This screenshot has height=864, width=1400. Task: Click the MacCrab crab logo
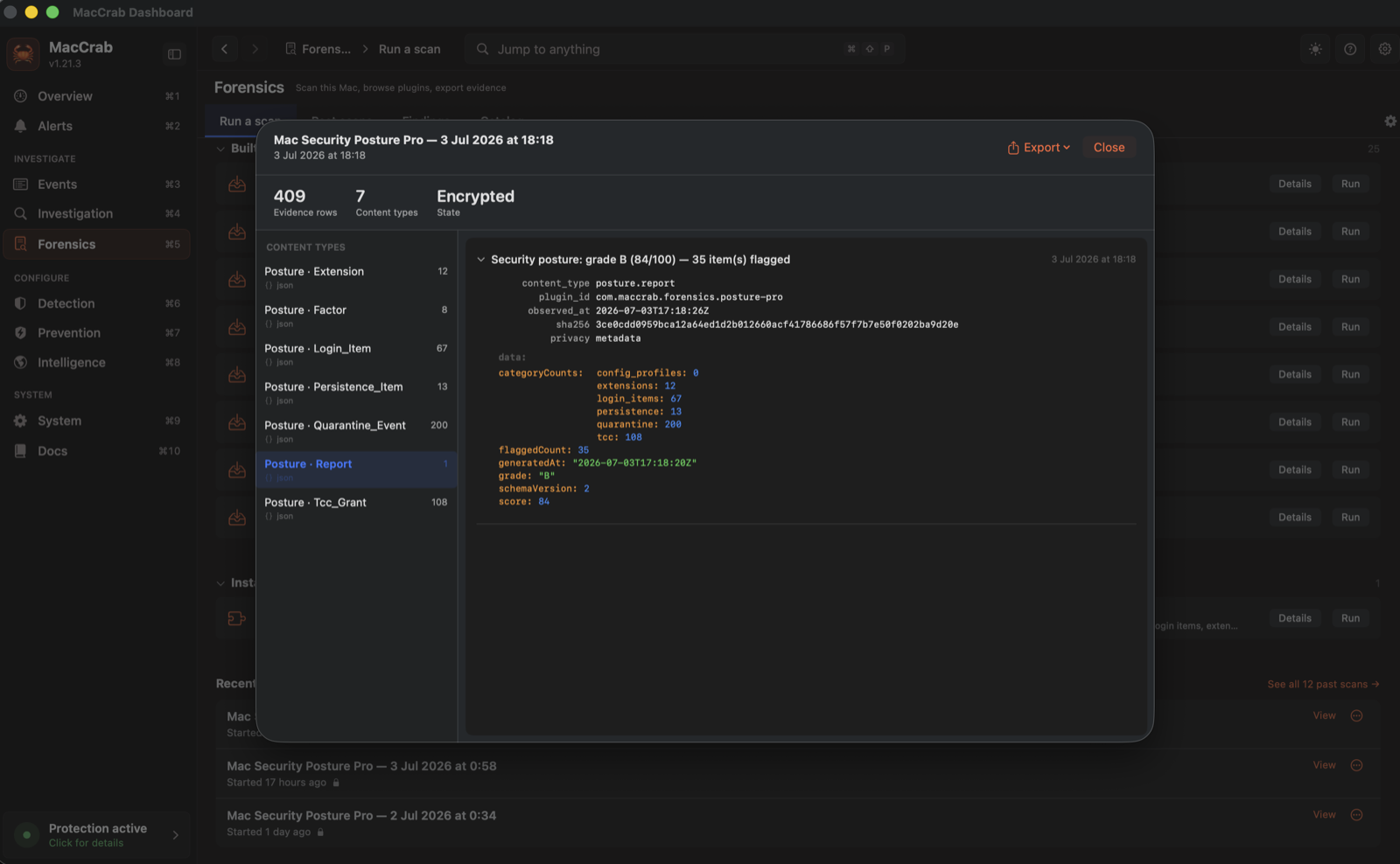[x=23, y=54]
